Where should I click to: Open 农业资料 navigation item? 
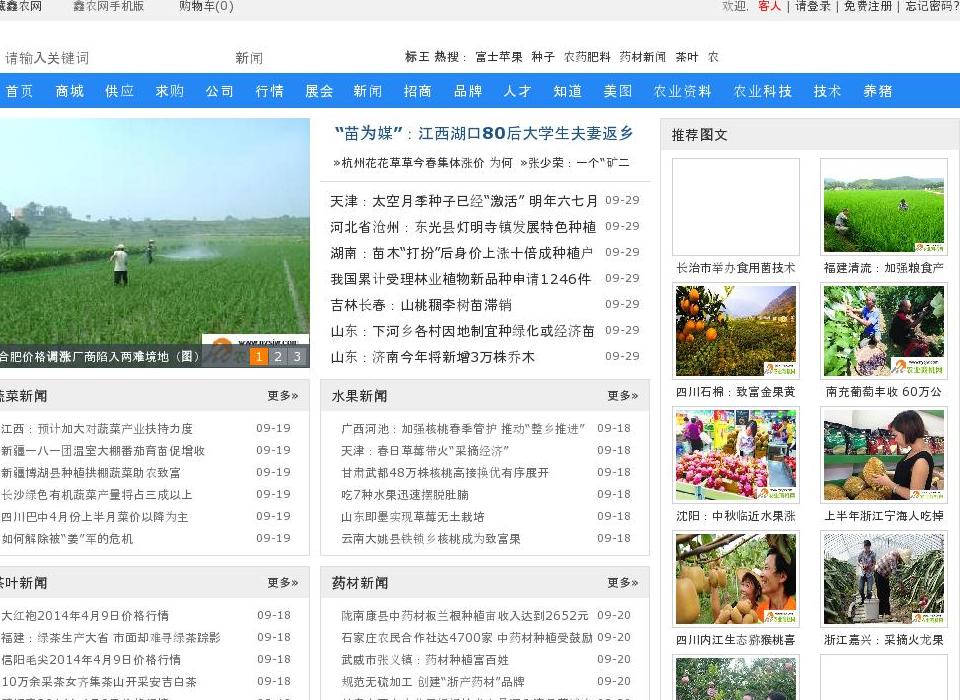pos(682,91)
